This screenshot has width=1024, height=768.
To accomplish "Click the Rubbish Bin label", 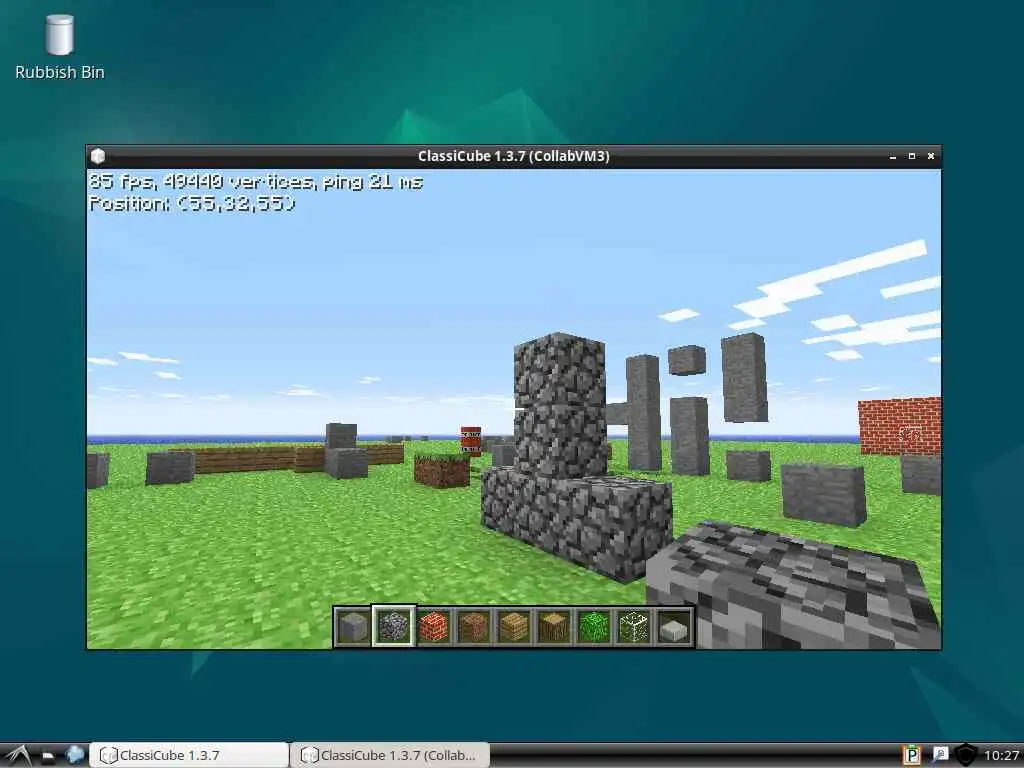I will [x=59, y=72].
